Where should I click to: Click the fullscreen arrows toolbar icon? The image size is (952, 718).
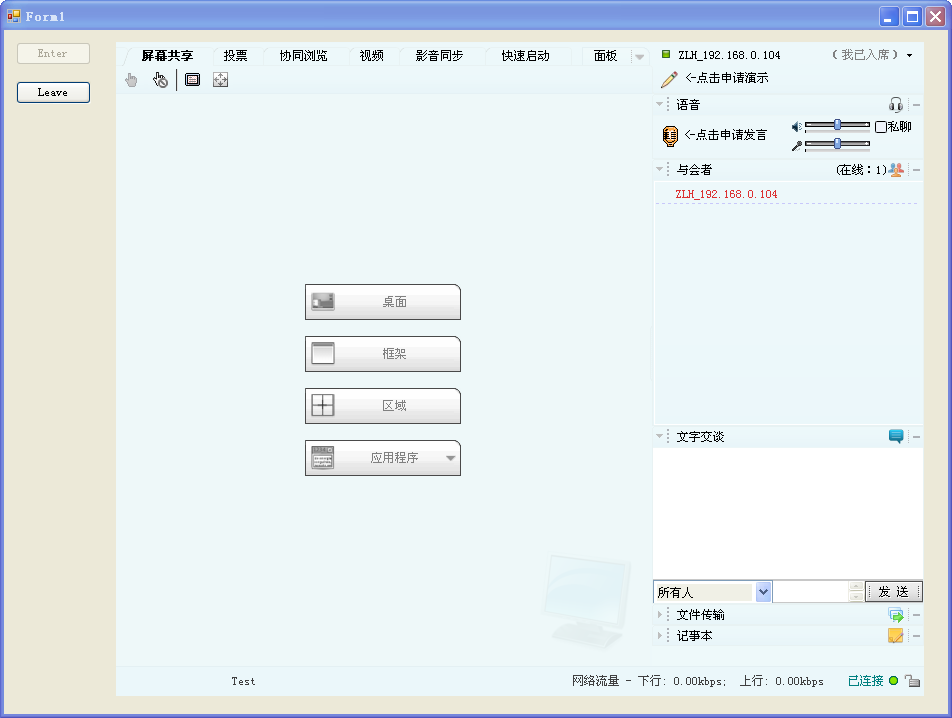[x=220, y=80]
